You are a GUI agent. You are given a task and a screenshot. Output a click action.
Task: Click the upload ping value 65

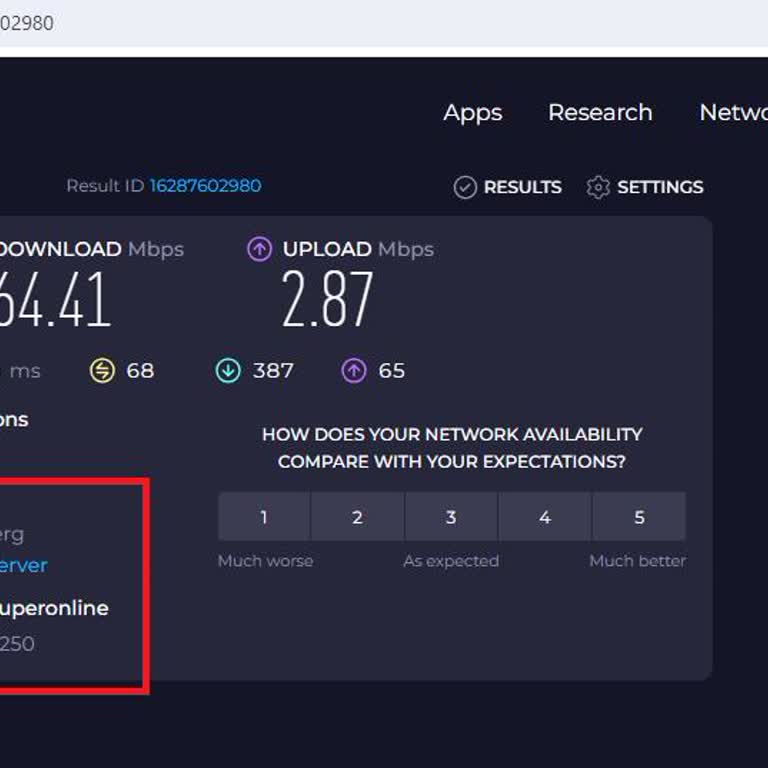pyautogui.click(x=391, y=371)
